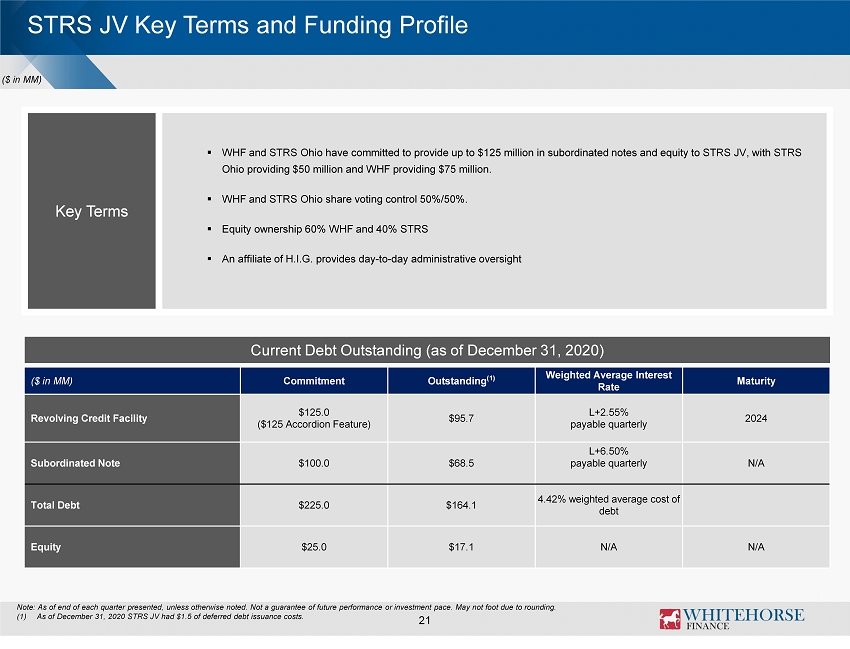Select the 'Total Debt' row label
Viewport: 850px width, 649px height.
[132, 505]
